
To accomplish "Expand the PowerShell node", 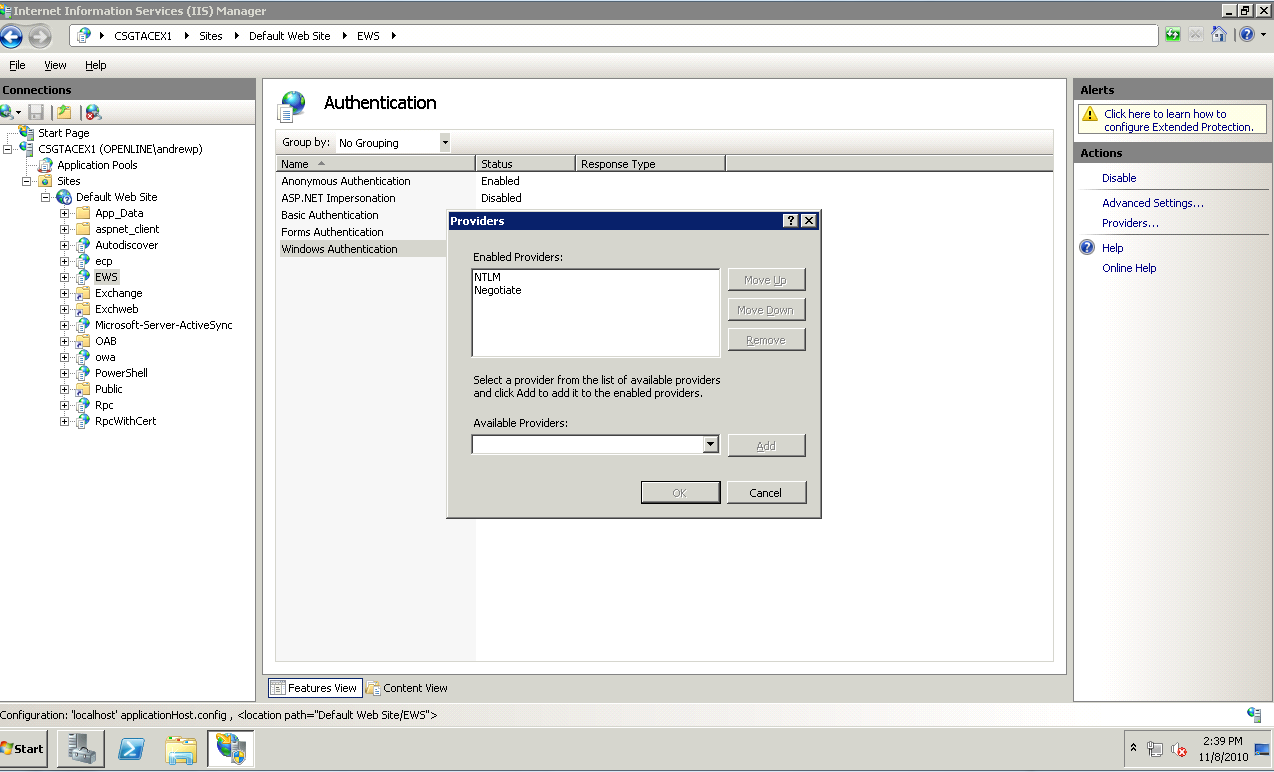I will tap(65, 373).
